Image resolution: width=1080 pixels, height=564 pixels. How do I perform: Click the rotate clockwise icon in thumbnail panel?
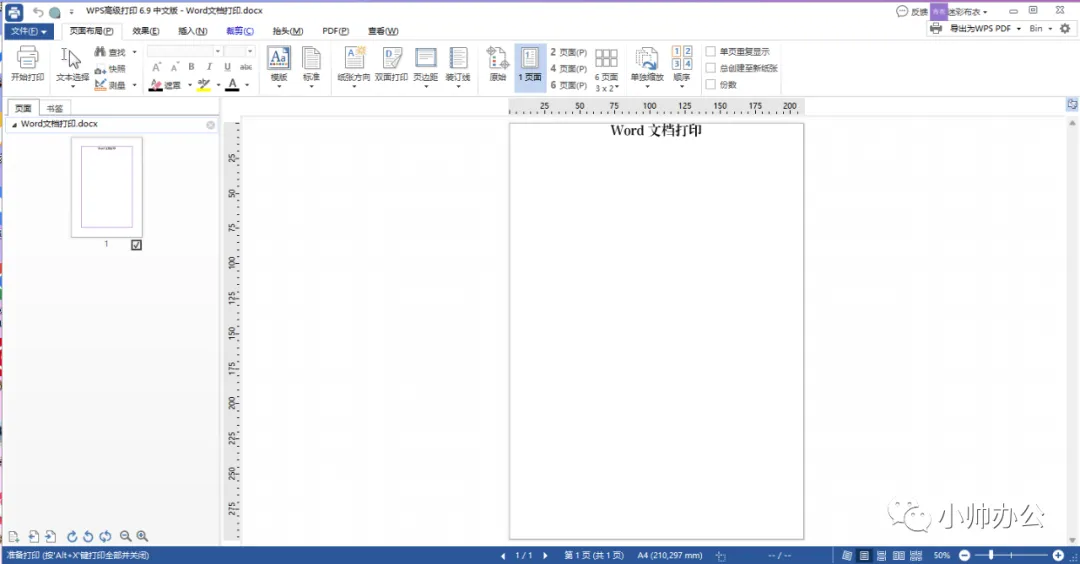point(72,536)
